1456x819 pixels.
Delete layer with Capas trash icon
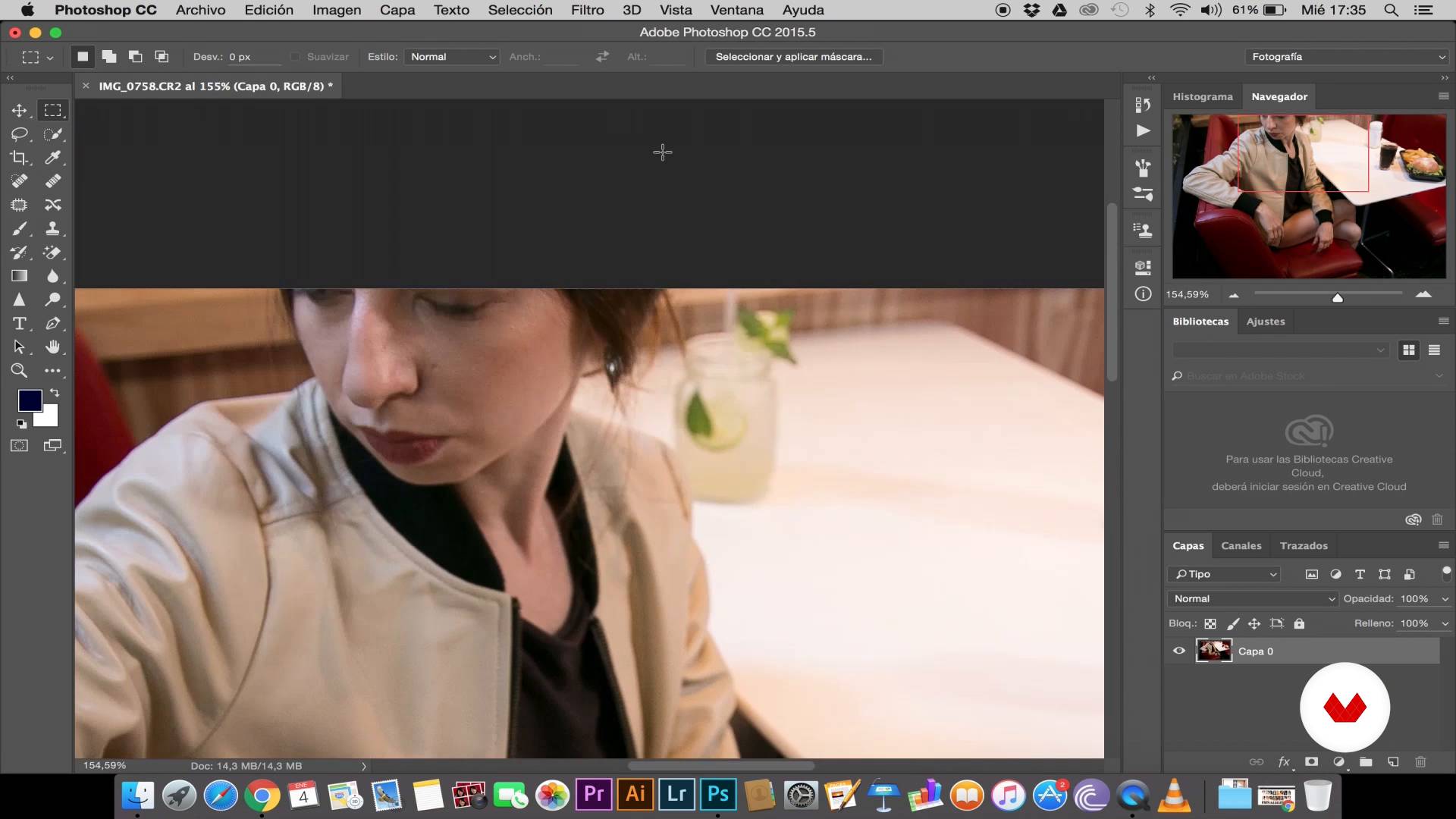point(1420,761)
